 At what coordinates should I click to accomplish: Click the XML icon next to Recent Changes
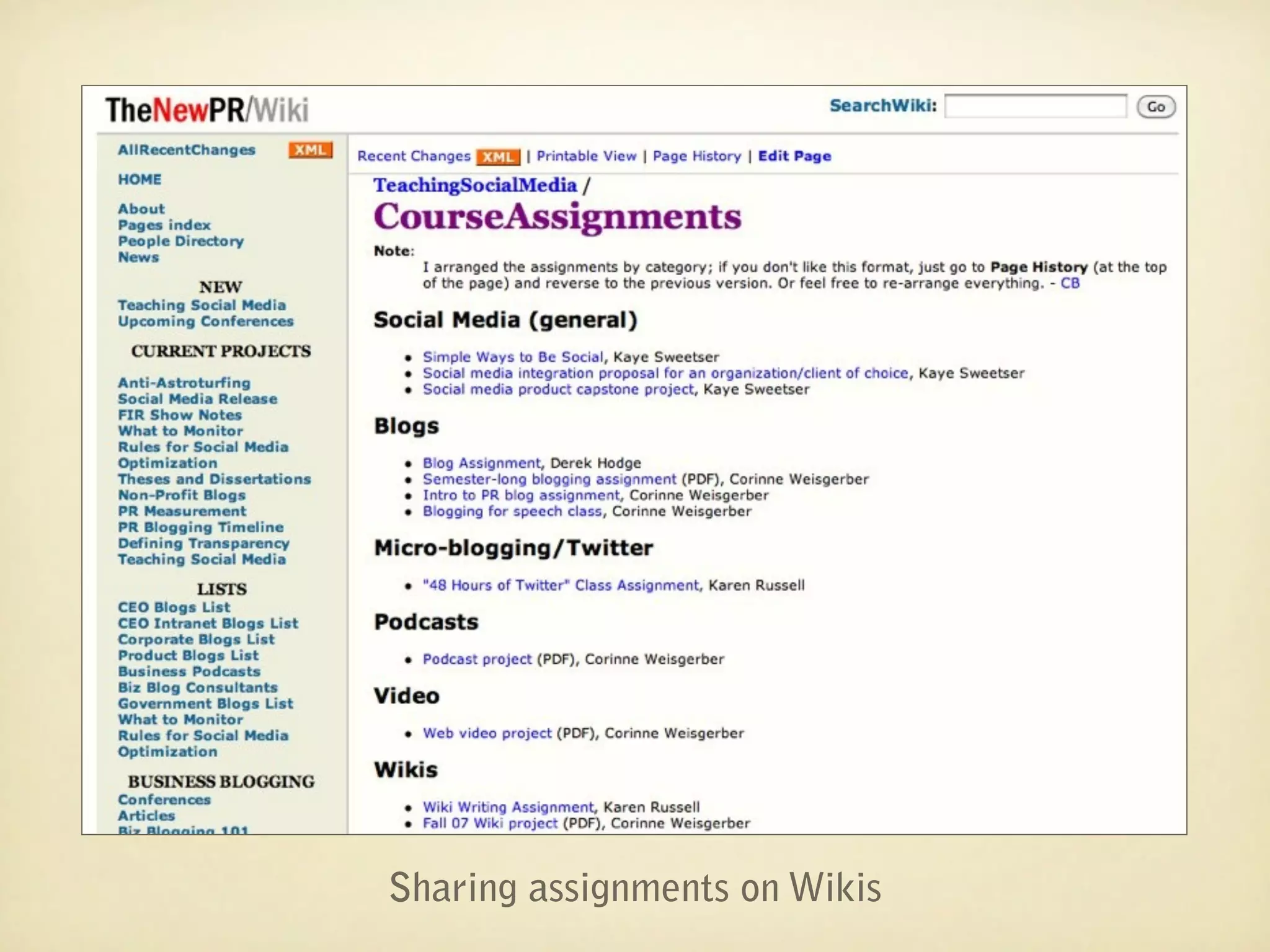point(498,157)
